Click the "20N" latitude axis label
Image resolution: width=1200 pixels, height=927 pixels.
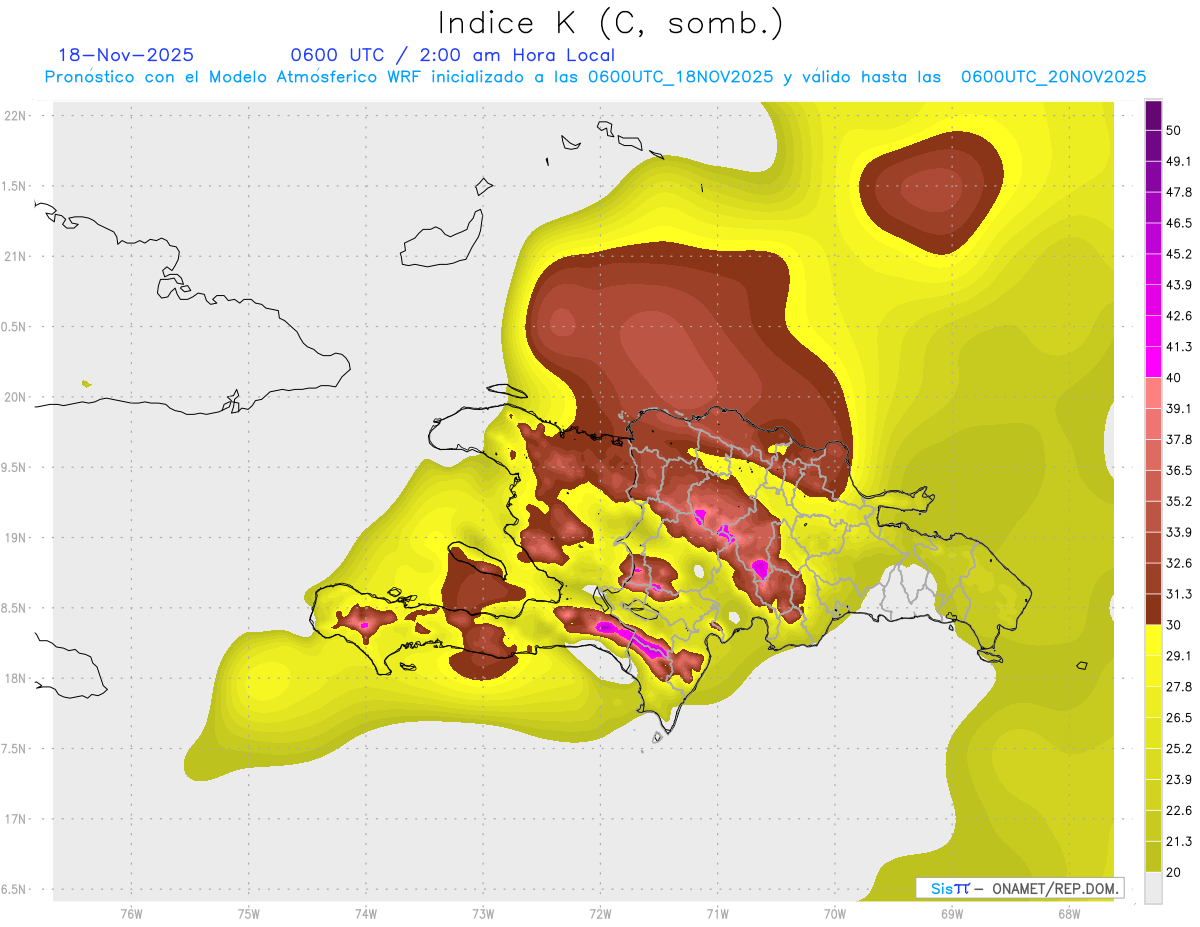click(15, 397)
